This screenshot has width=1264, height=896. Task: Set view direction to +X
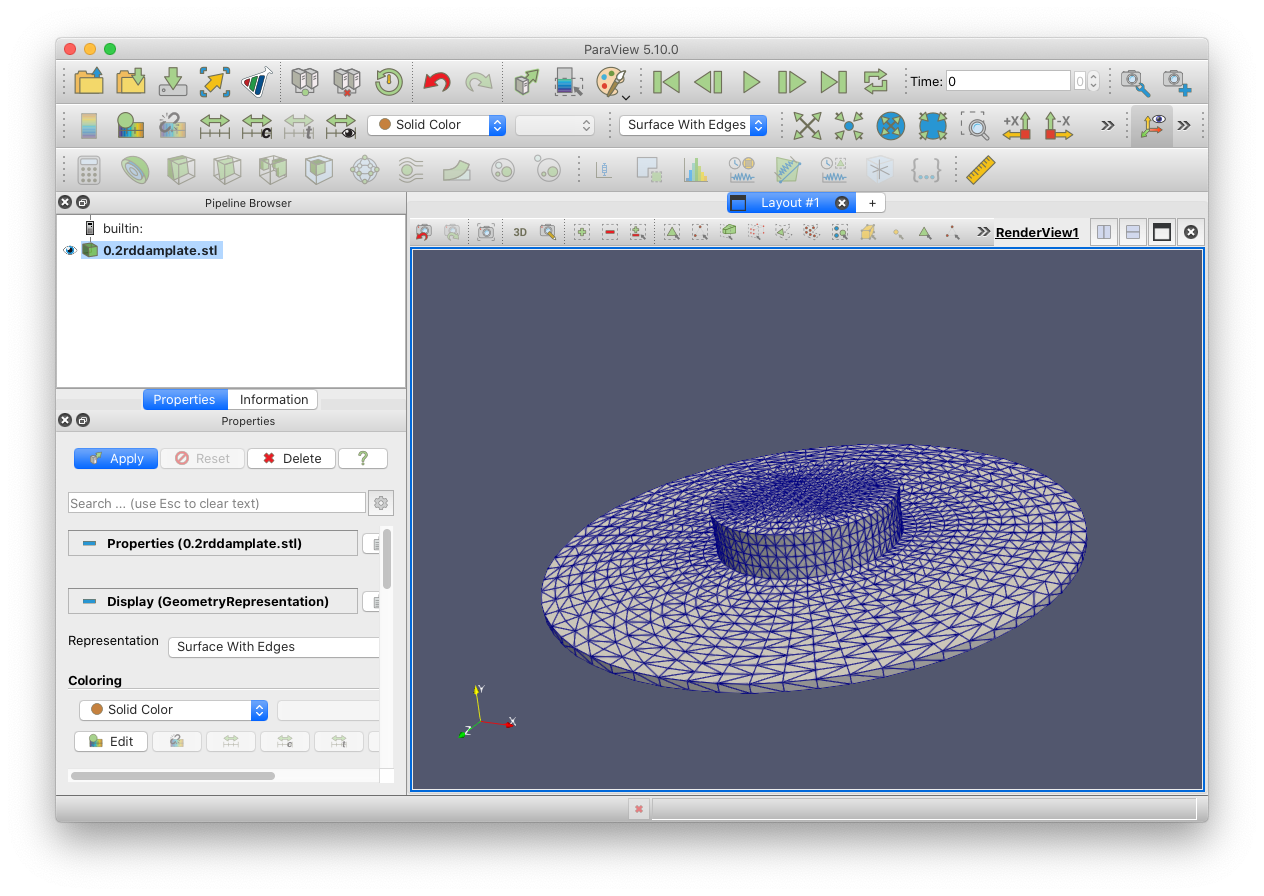(x=1017, y=125)
